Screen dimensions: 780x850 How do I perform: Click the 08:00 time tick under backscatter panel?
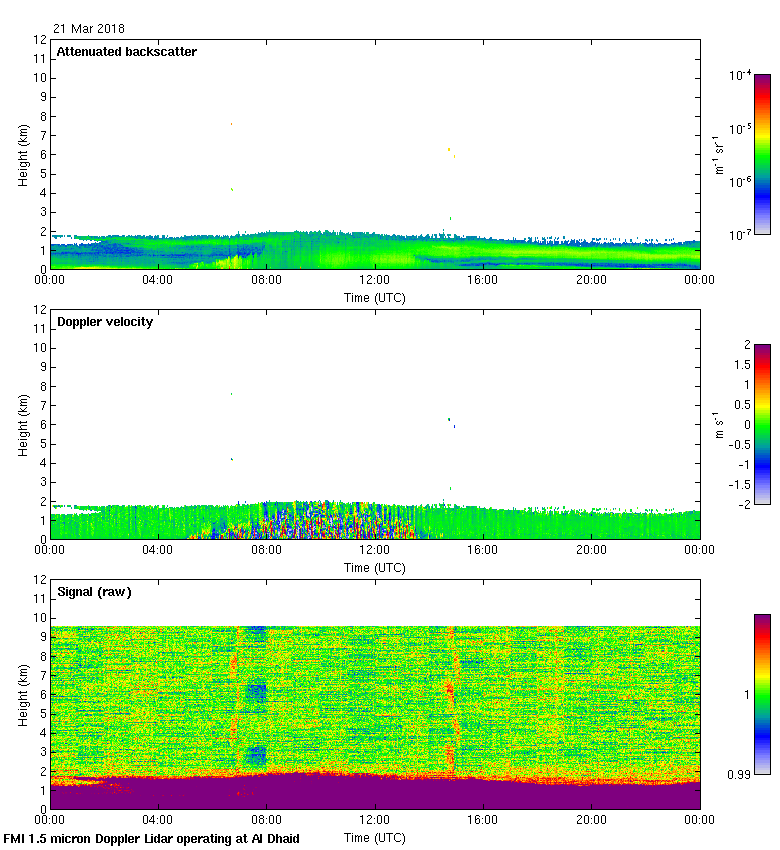coord(266,280)
